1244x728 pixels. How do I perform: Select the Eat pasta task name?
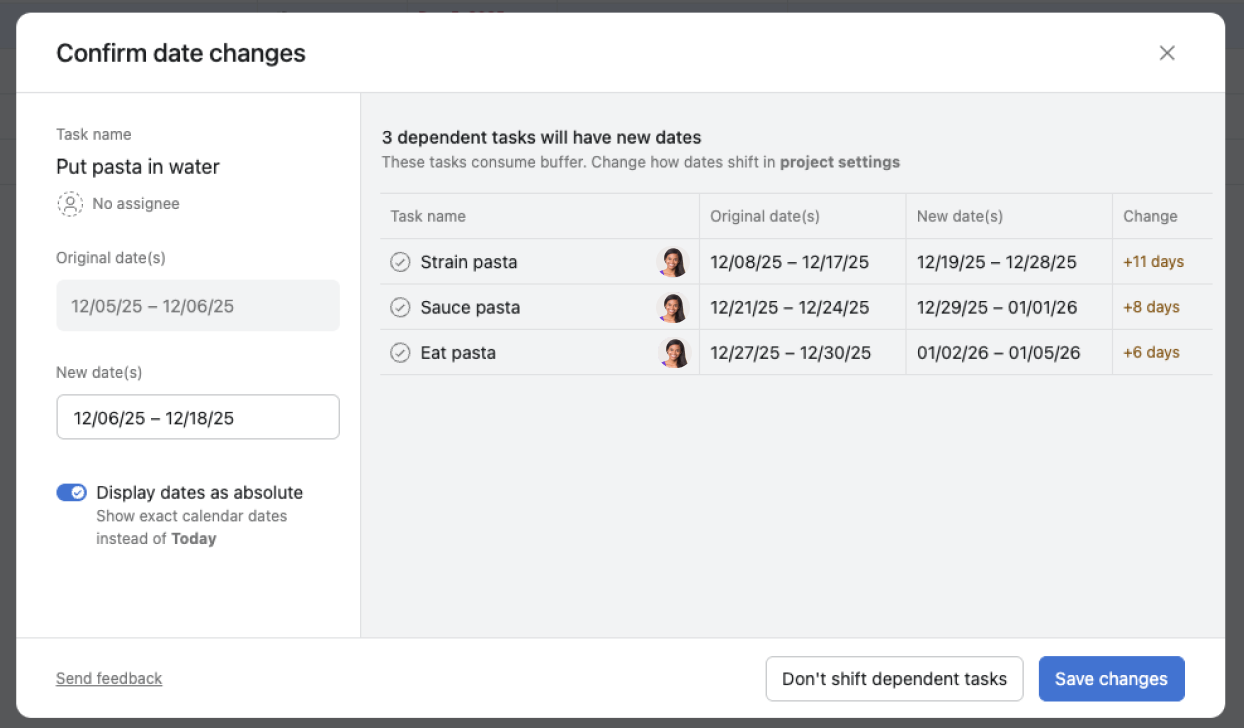pyautogui.click(x=458, y=353)
